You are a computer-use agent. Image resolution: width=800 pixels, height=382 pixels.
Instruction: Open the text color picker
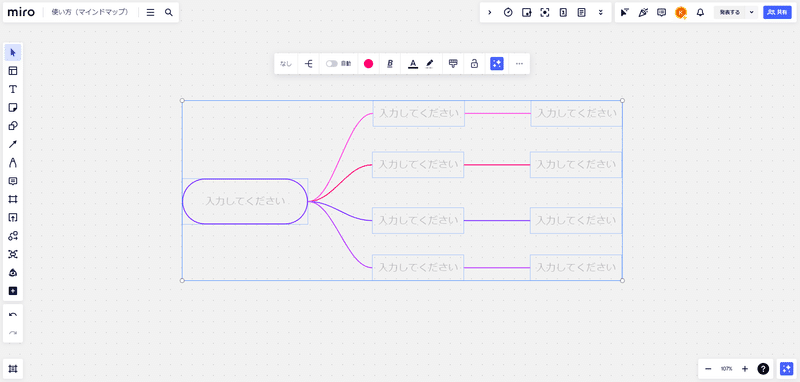tap(413, 64)
